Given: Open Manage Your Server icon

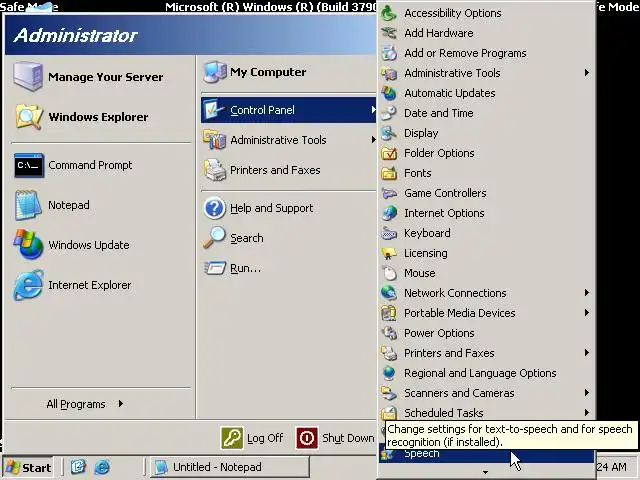Looking at the screenshot, I should pyautogui.click(x=27, y=76).
